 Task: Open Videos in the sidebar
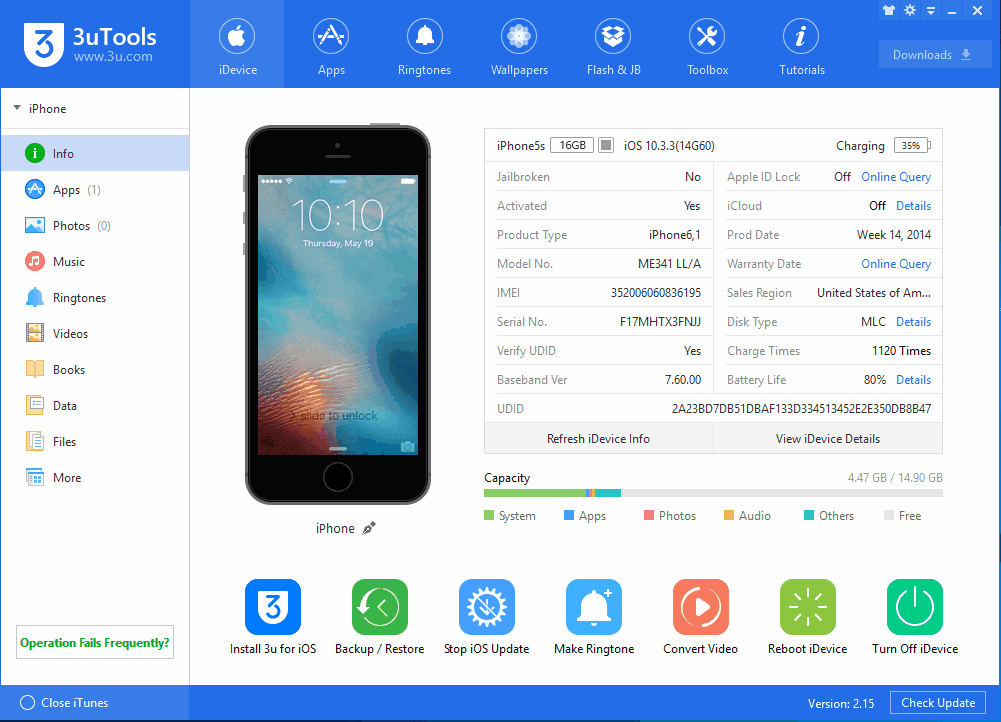(95, 333)
